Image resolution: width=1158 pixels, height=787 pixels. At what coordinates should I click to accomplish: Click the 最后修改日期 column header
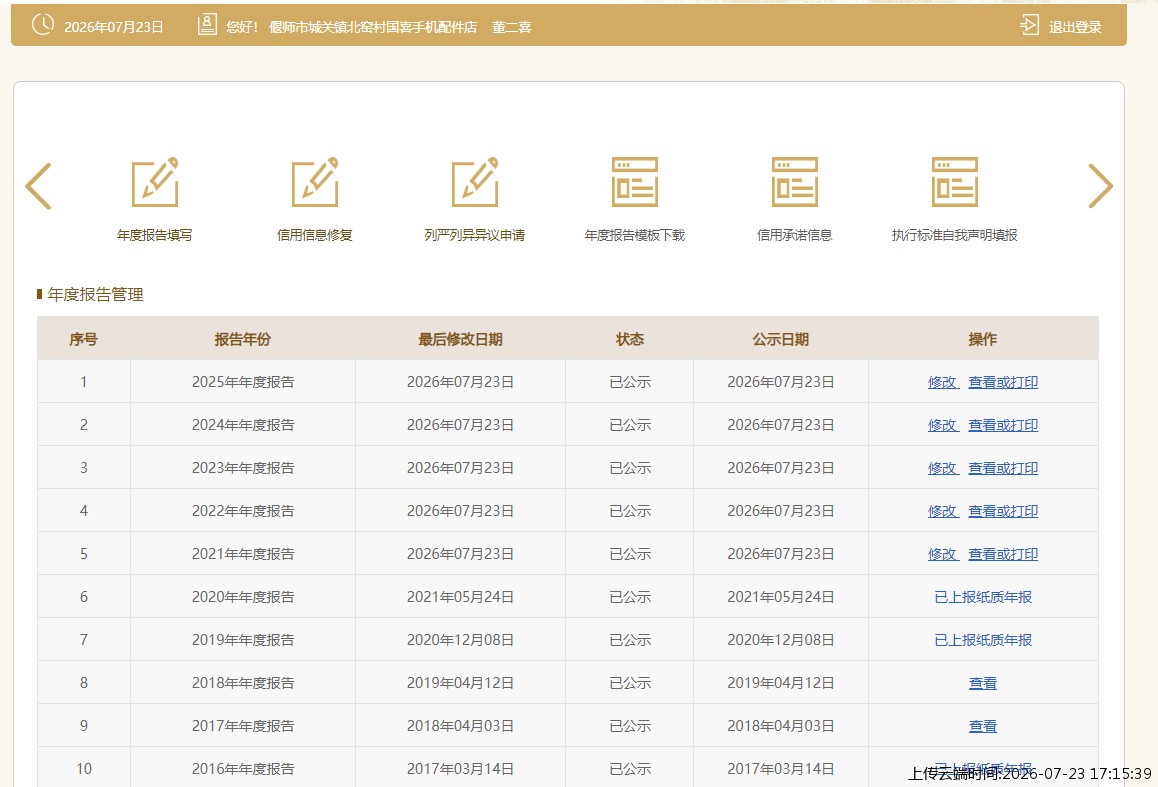(x=460, y=339)
